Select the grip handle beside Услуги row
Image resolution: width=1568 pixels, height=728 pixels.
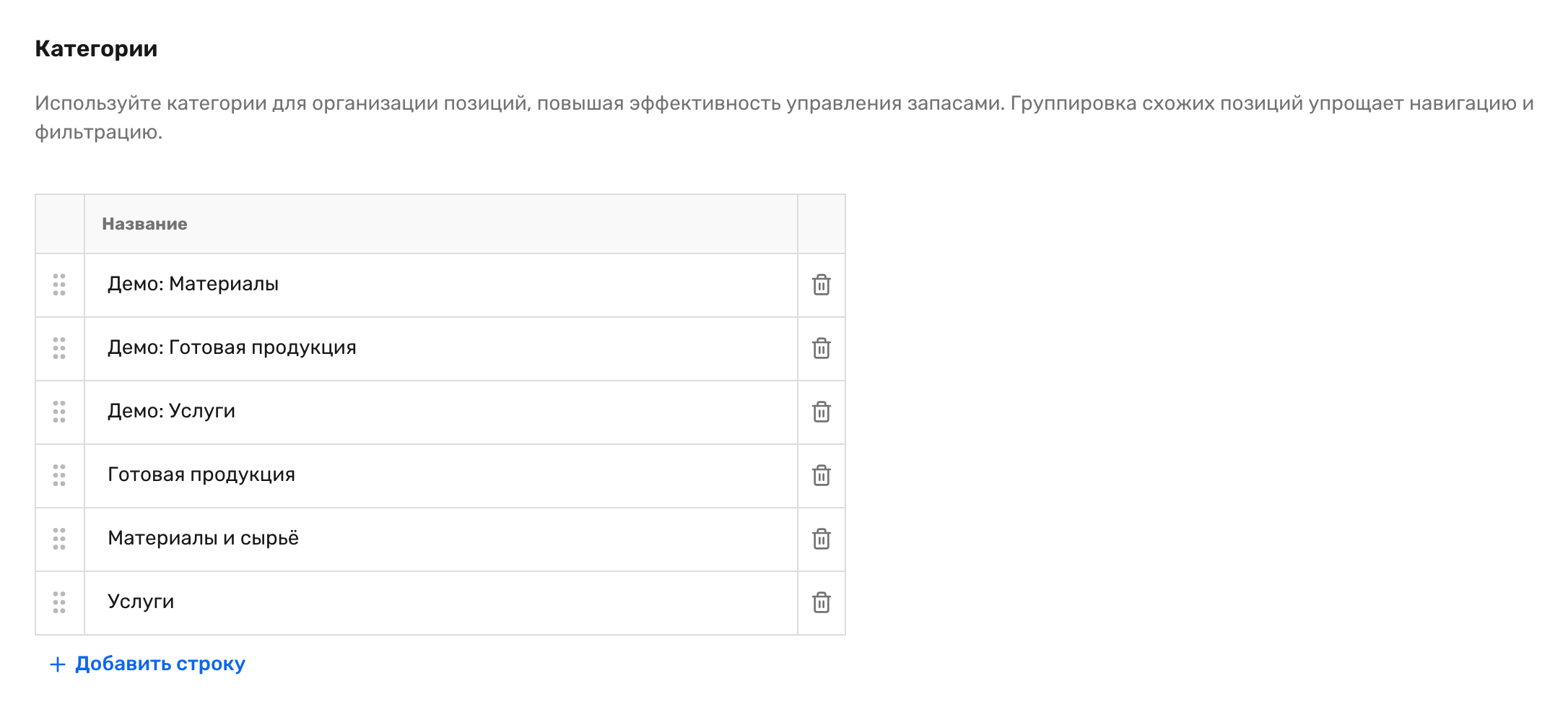(59, 602)
